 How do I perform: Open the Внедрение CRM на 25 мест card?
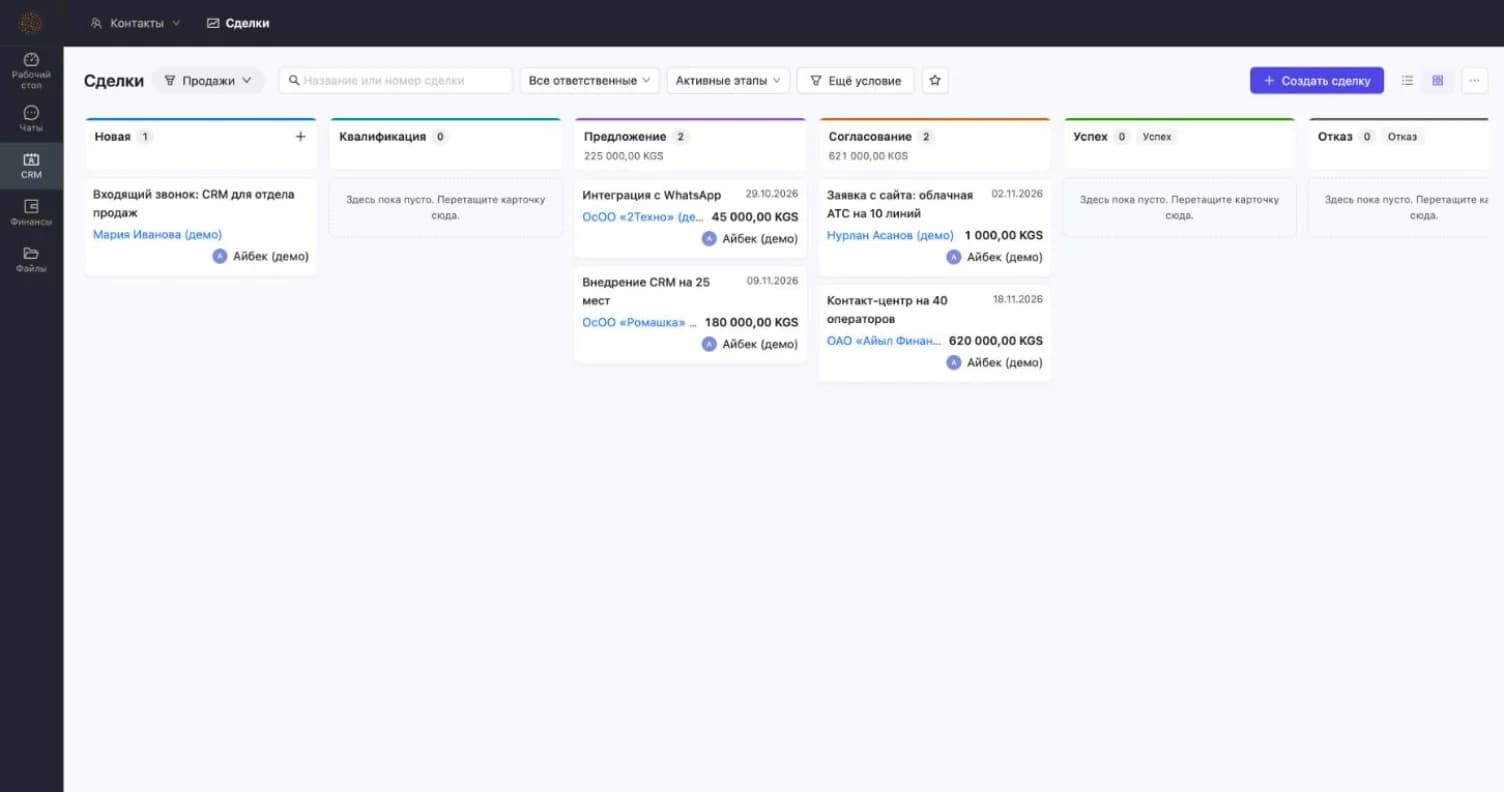(690, 314)
